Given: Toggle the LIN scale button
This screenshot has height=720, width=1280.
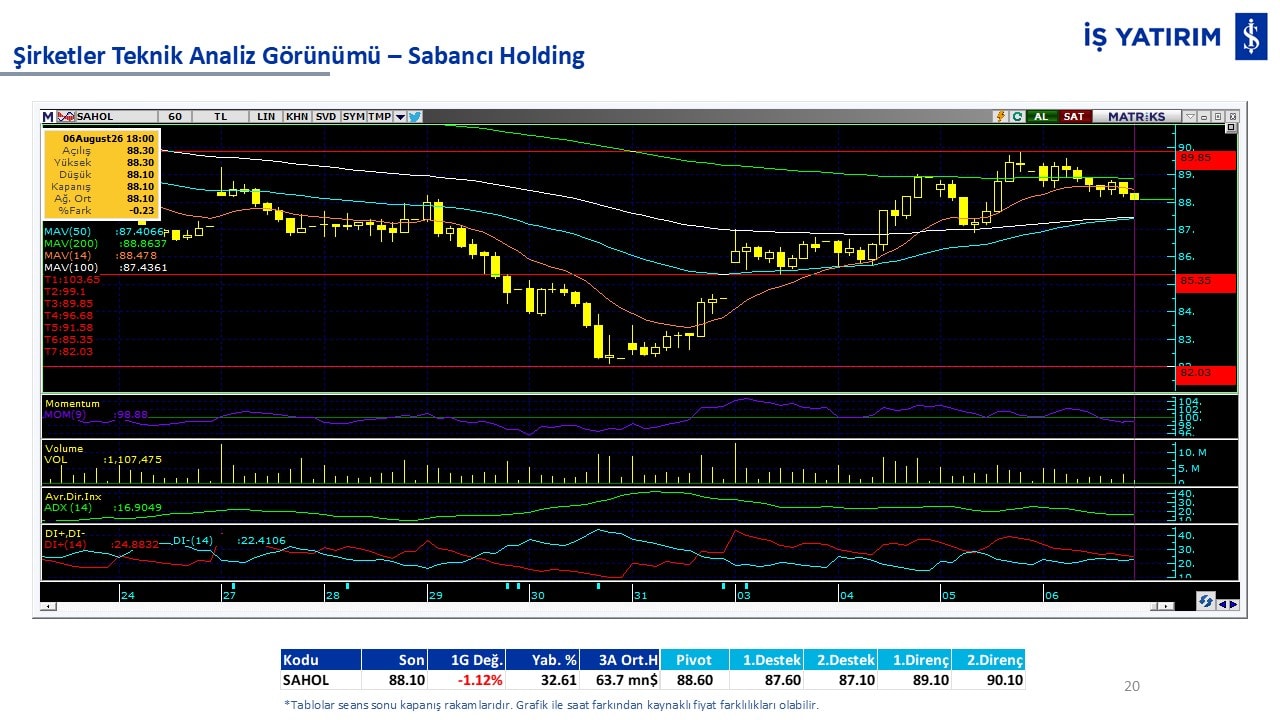Looking at the screenshot, I should [x=266, y=116].
